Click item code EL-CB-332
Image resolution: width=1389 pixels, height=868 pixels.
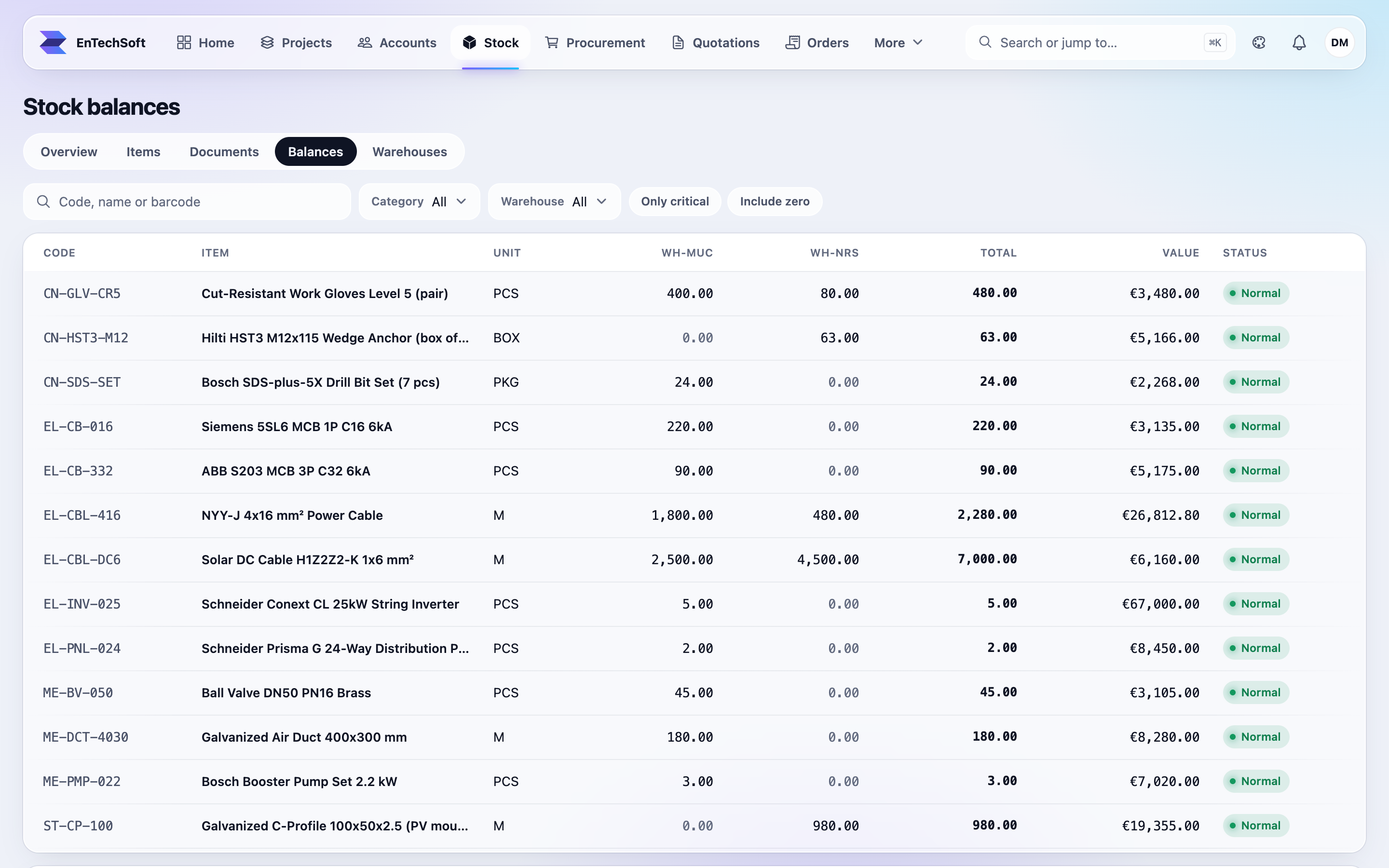[78, 471]
